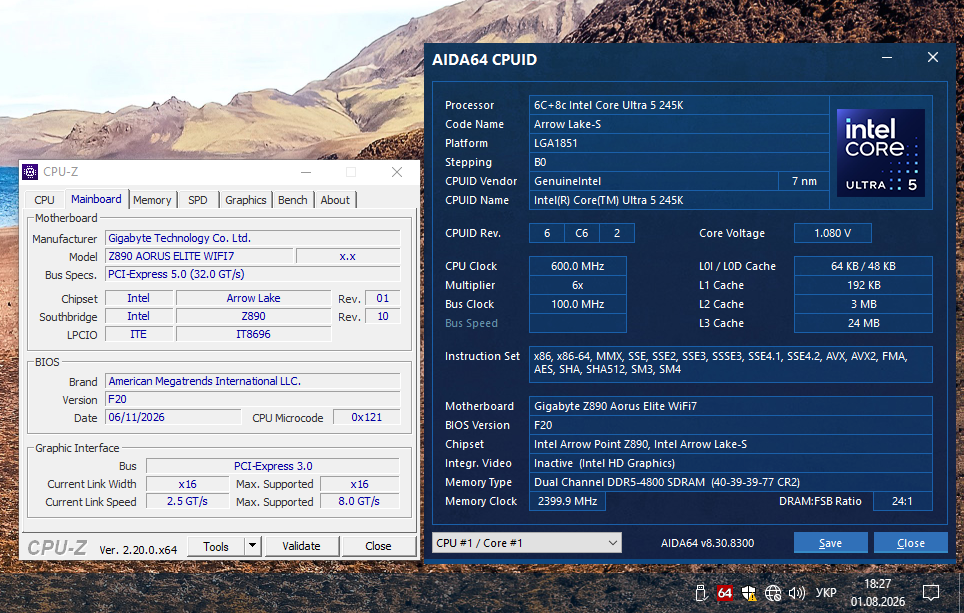Click the 6C+8c Intel Core Ultra 5 245K processor value

coord(679,105)
